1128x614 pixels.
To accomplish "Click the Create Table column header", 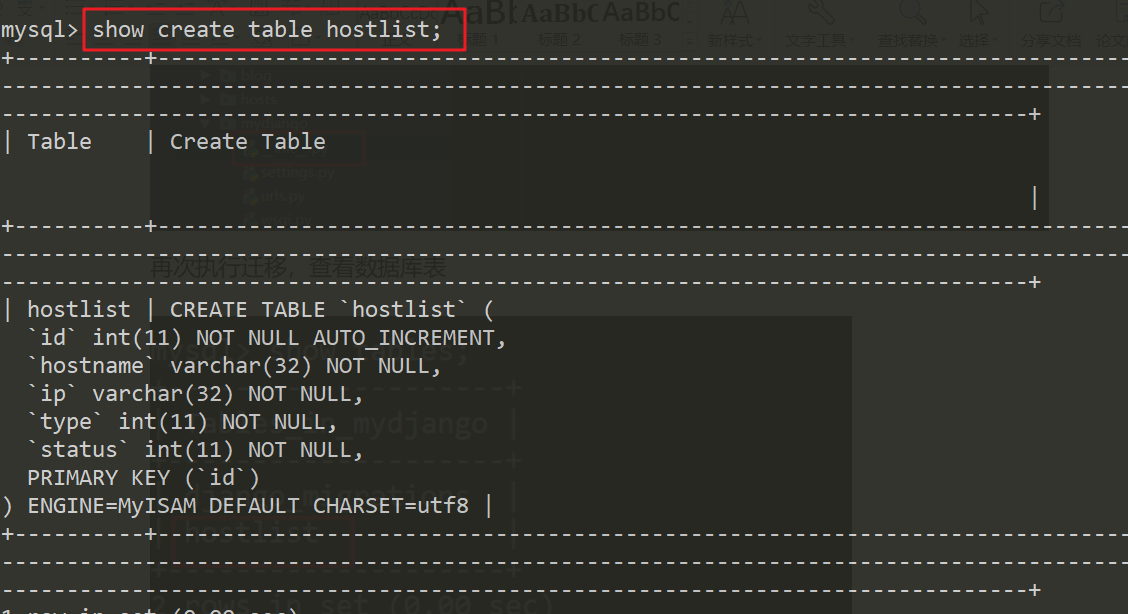I will point(247,142).
